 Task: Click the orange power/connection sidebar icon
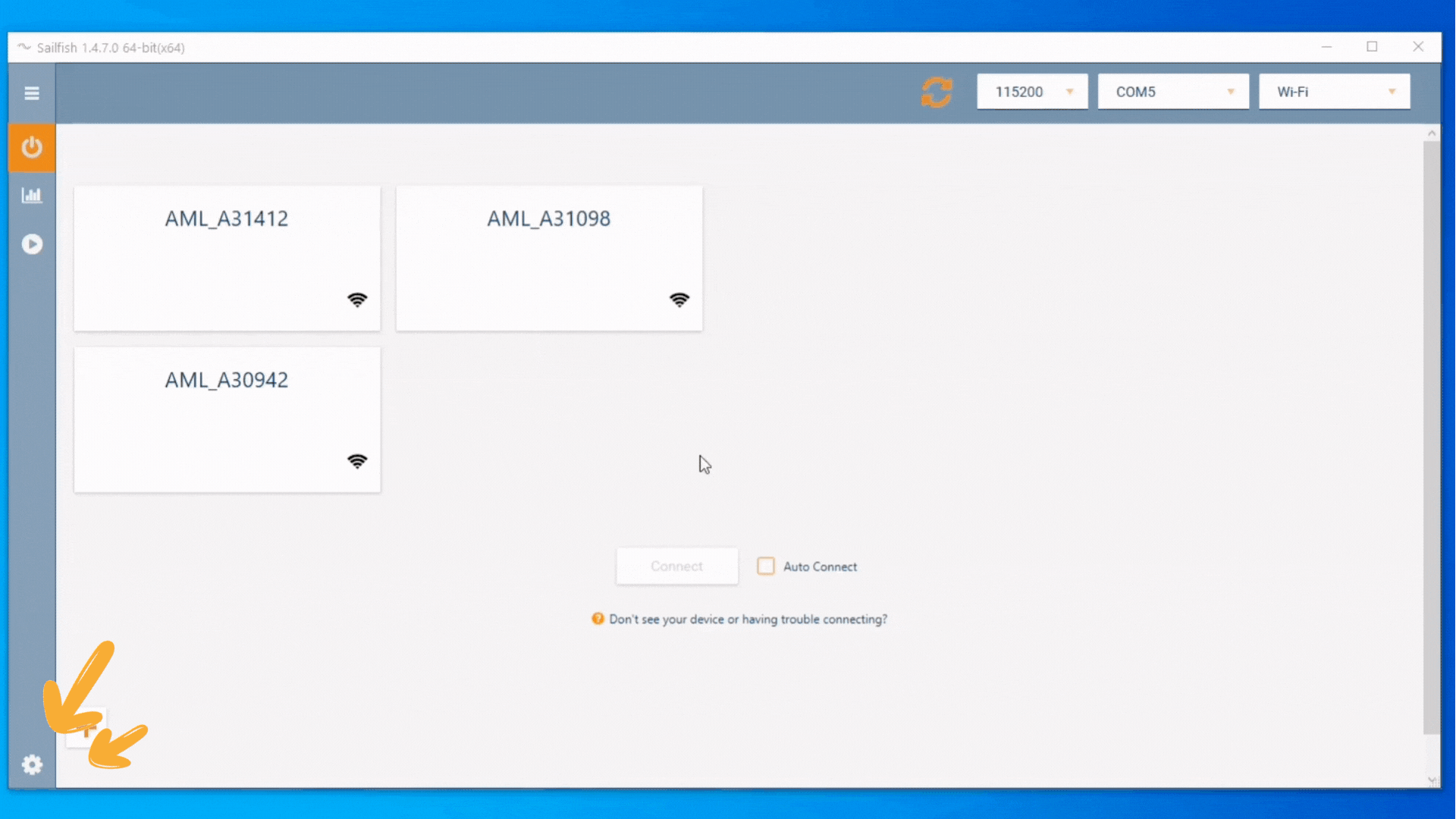point(31,146)
